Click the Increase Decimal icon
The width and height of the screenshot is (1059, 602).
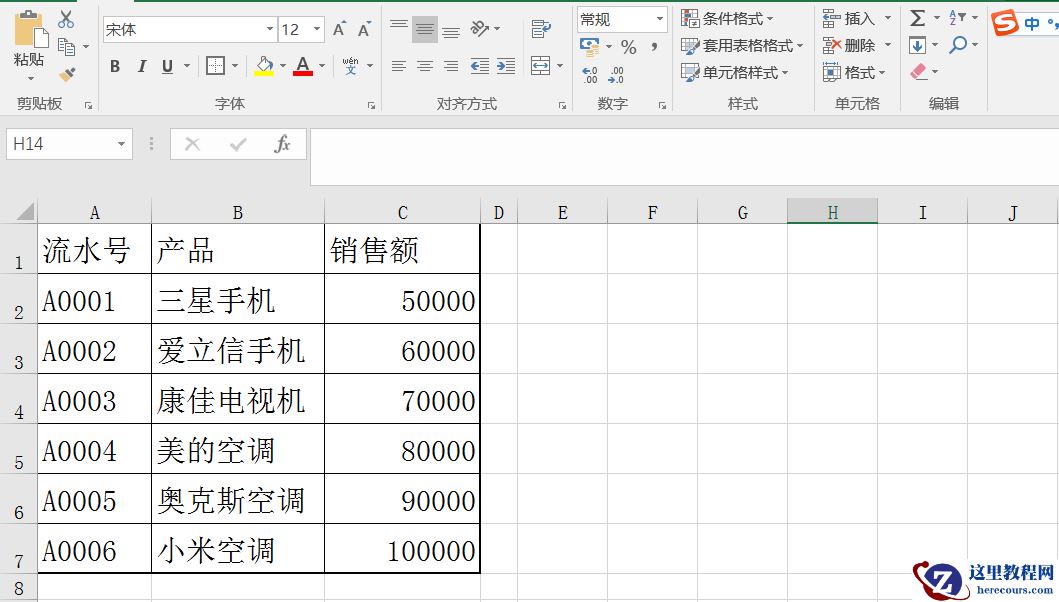[588, 72]
